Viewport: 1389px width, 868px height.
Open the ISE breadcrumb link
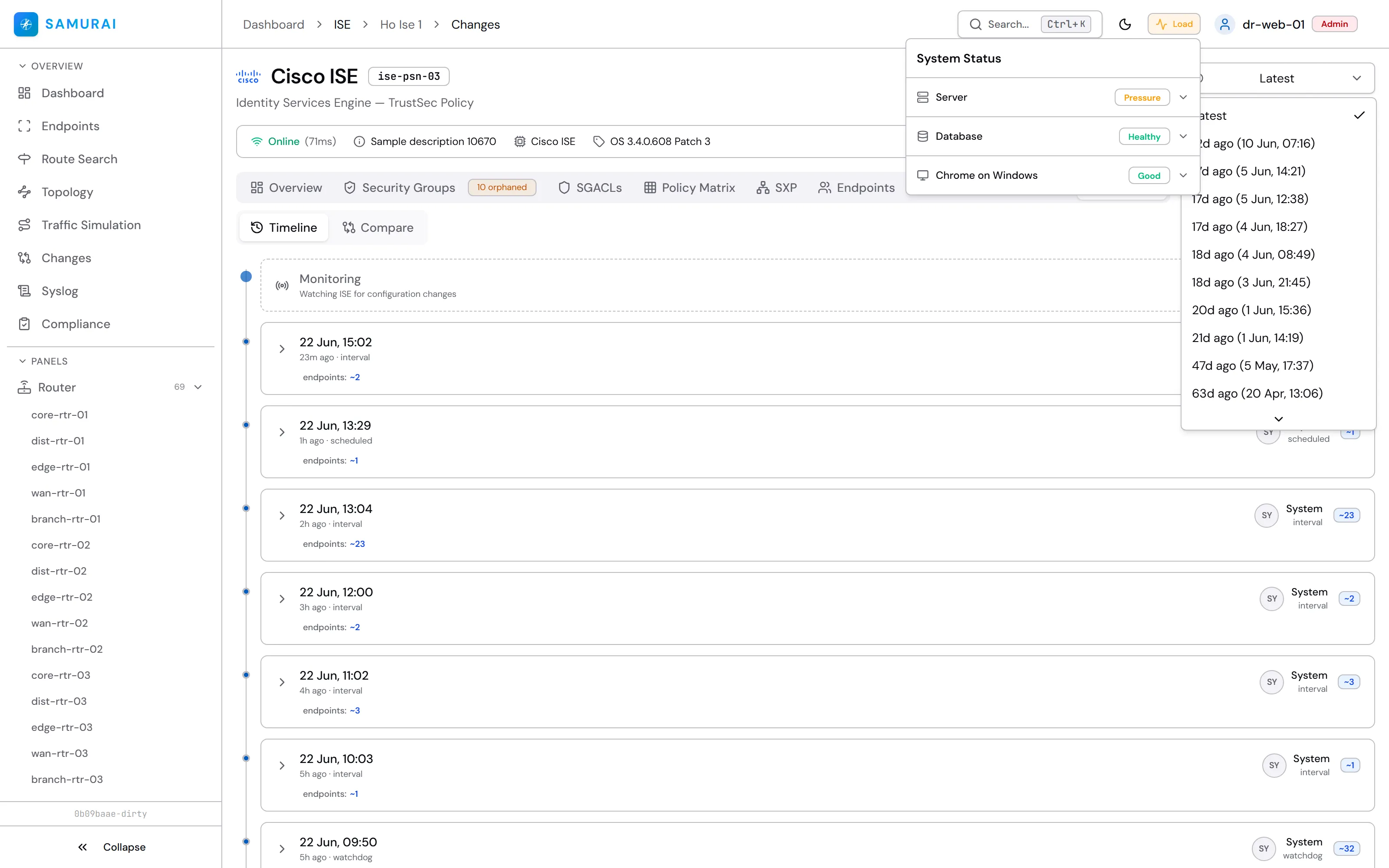pyautogui.click(x=342, y=24)
